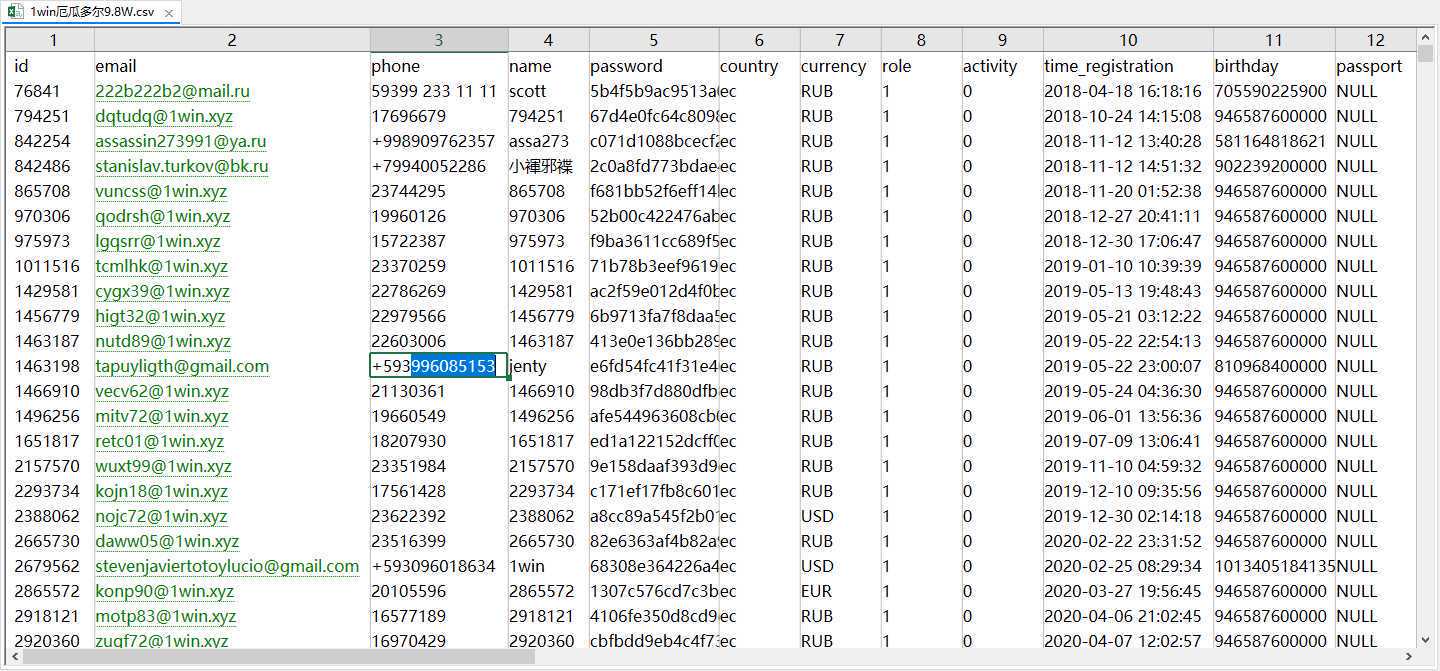Click the horizontal scrollbar left arrow
1440x671 pixels.
(14, 657)
